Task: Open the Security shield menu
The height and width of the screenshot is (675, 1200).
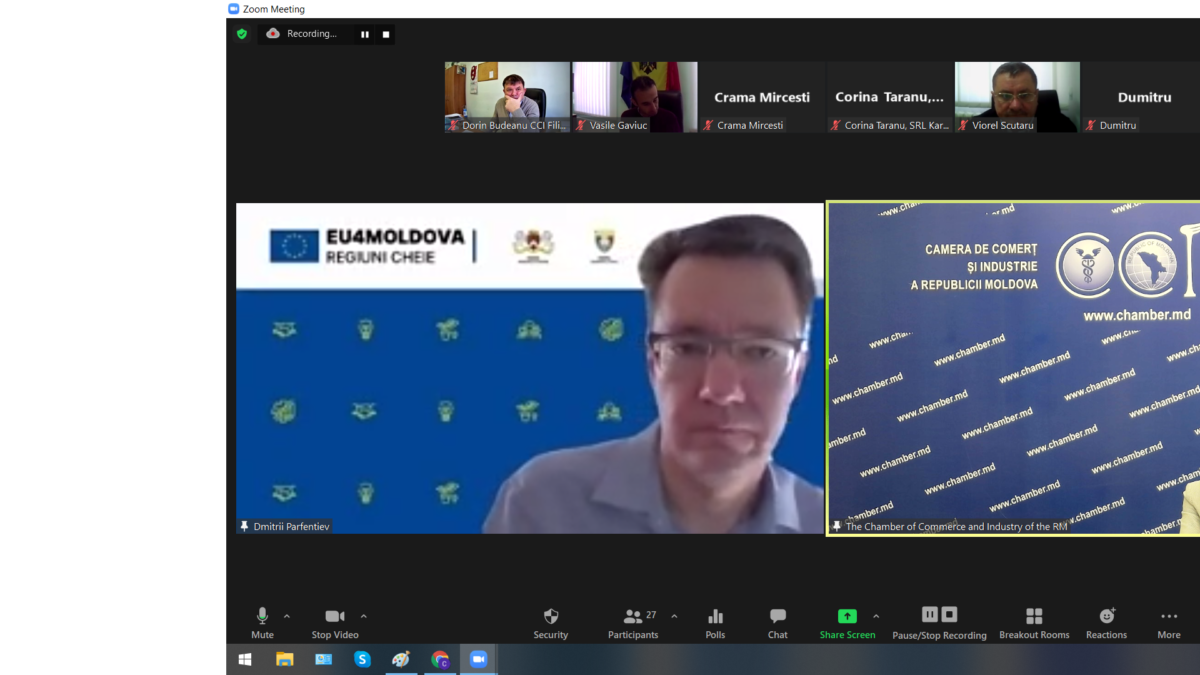Action: [x=550, y=622]
